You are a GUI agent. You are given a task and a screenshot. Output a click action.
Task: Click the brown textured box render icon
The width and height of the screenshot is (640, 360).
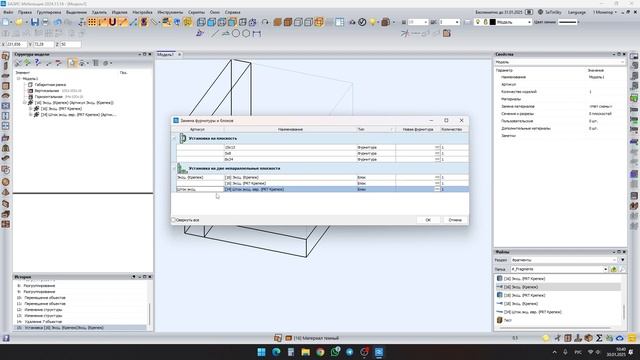[288, 22]
